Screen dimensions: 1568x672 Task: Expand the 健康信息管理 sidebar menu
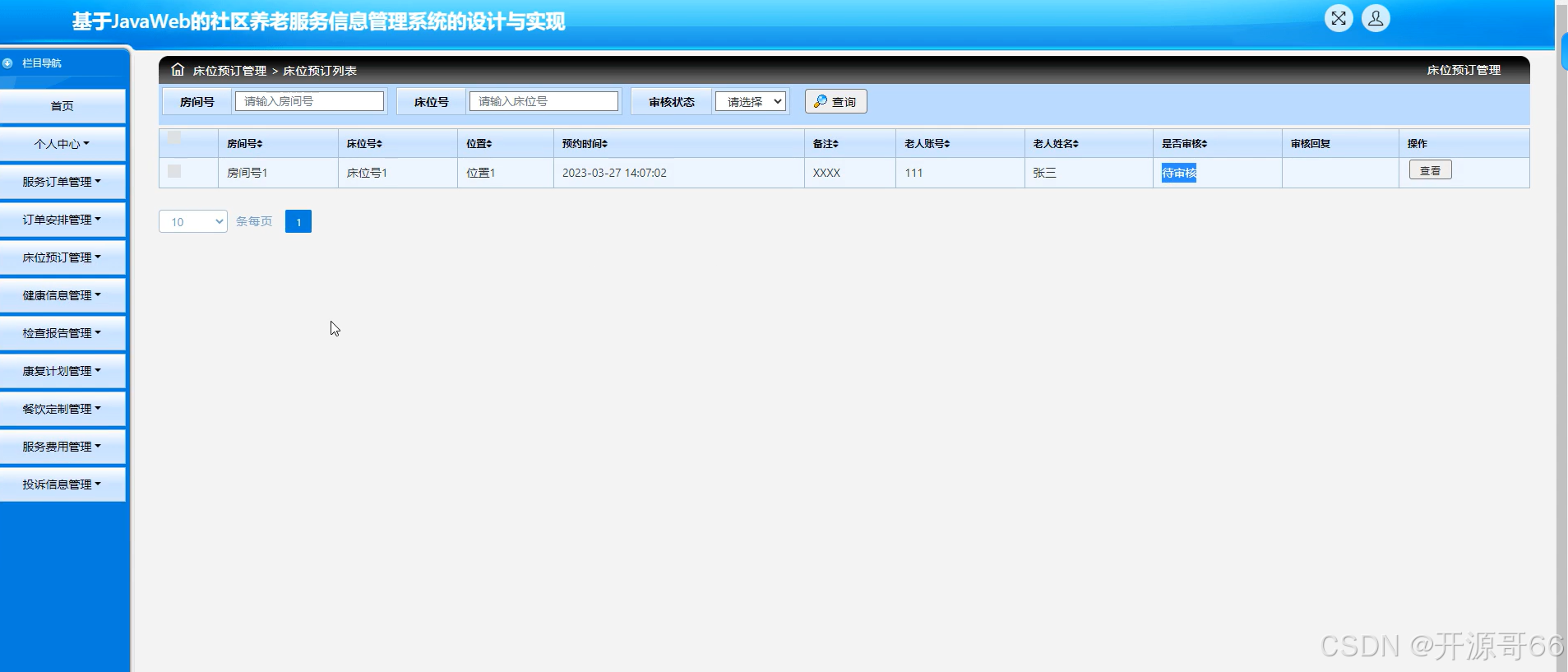coord(62,295)
